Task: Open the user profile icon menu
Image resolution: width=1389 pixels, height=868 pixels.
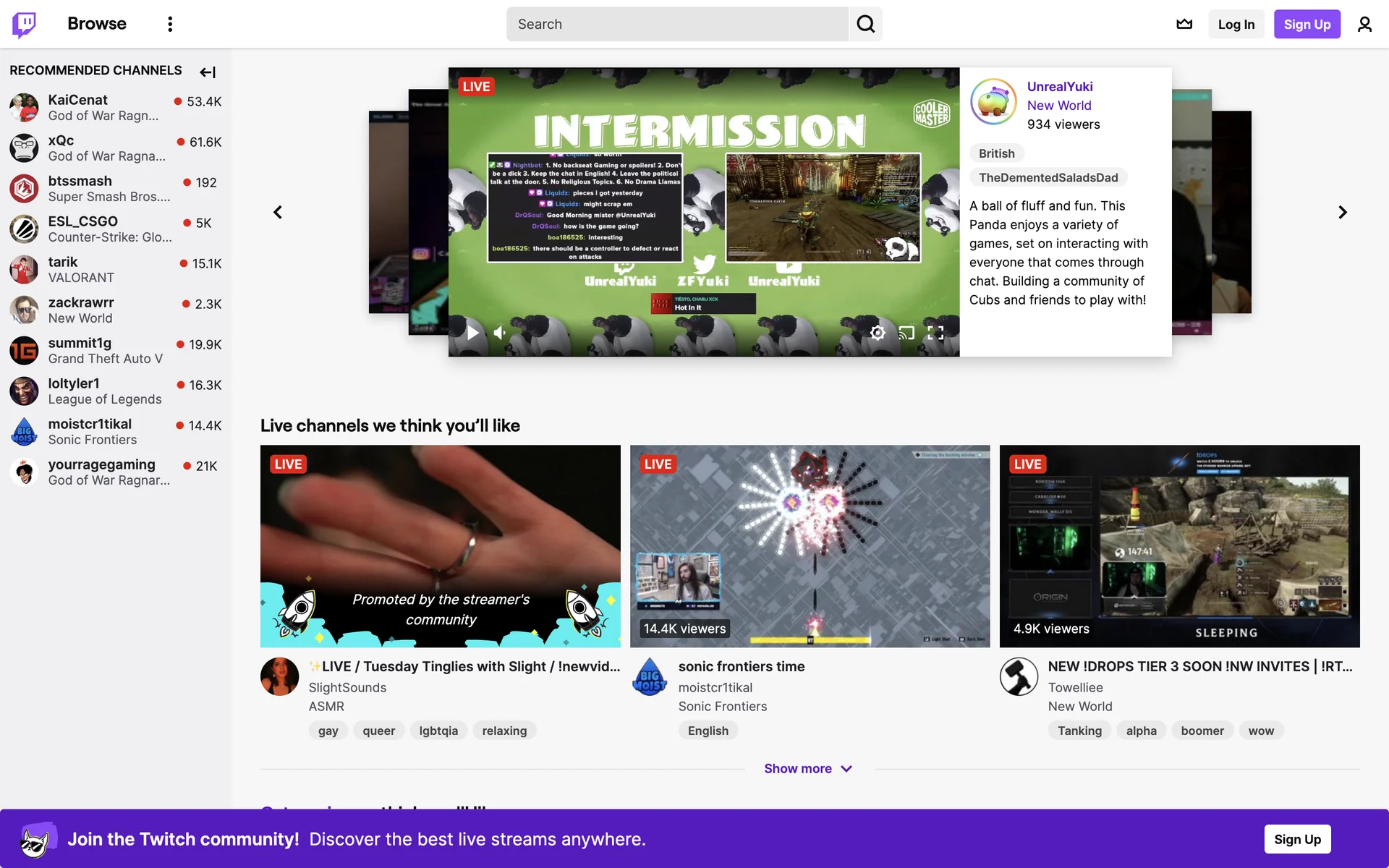Action: (x=1364, y=24)
